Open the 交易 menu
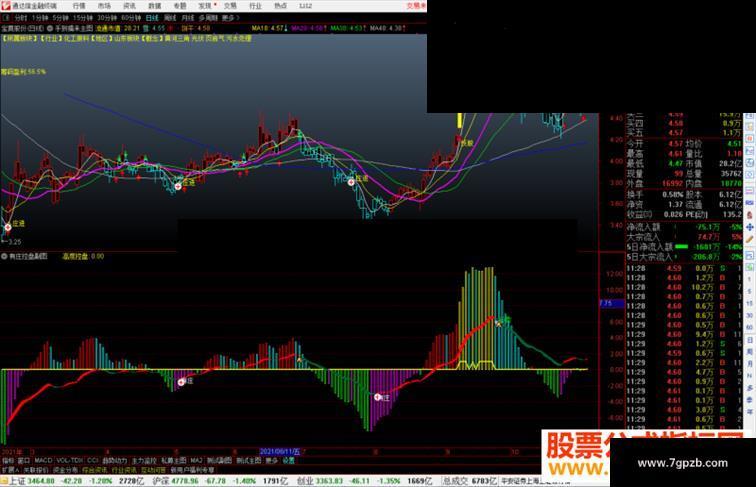The image size is (756, 487). pyautogui.click(x=230, y=6)
